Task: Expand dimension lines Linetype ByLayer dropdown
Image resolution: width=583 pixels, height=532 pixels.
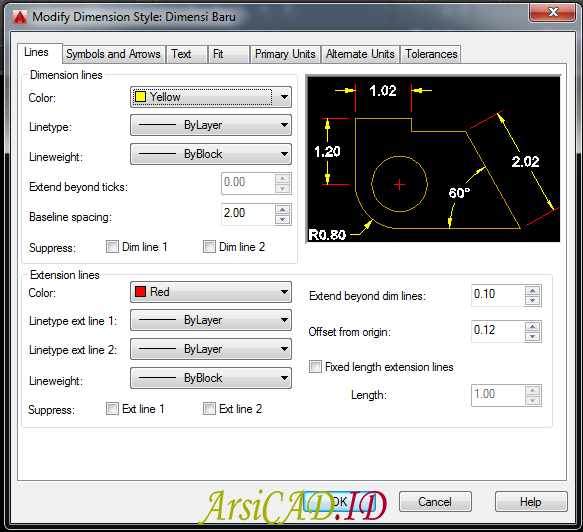Action: coord(211,125)
